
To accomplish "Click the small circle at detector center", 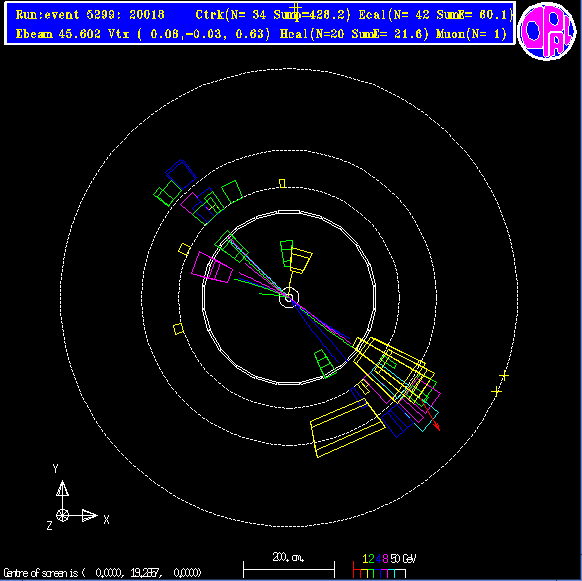I will [x=289, y=298].
